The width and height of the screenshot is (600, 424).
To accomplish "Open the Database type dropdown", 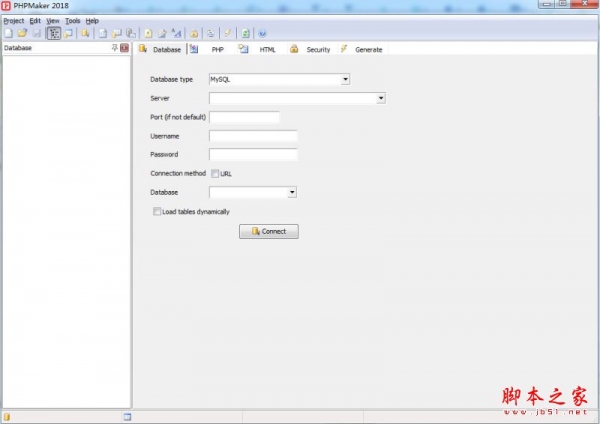I will coord(345,79).
